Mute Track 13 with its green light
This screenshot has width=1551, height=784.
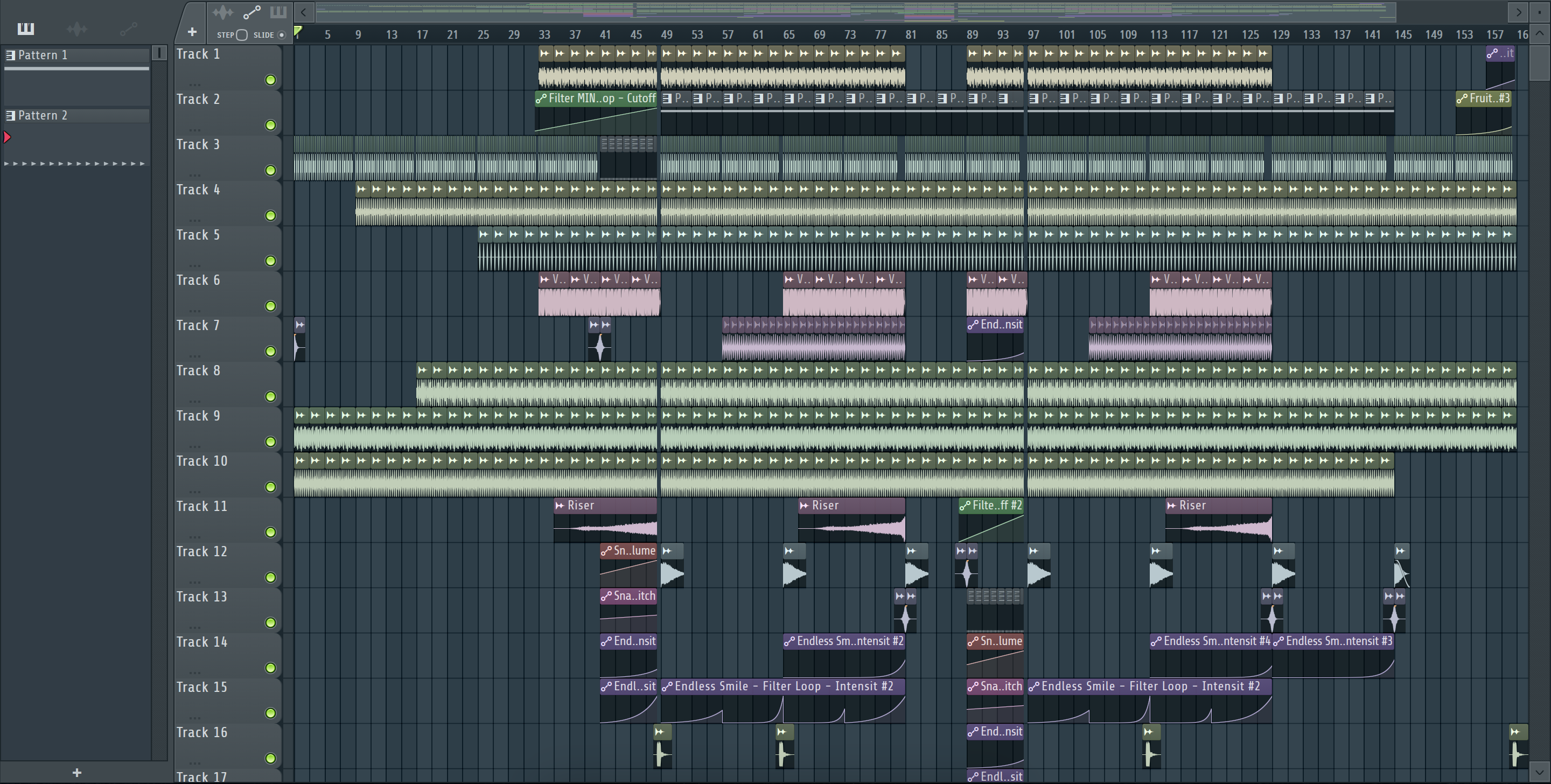[x=271, y=622]
